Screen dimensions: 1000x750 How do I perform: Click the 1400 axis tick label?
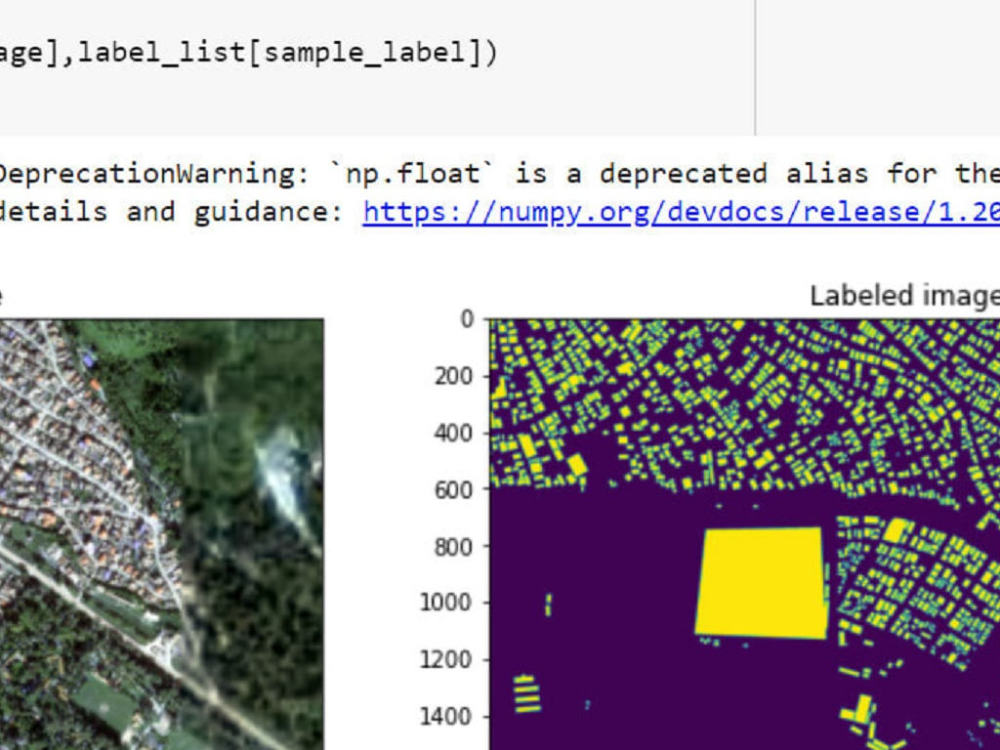[447, 716]
